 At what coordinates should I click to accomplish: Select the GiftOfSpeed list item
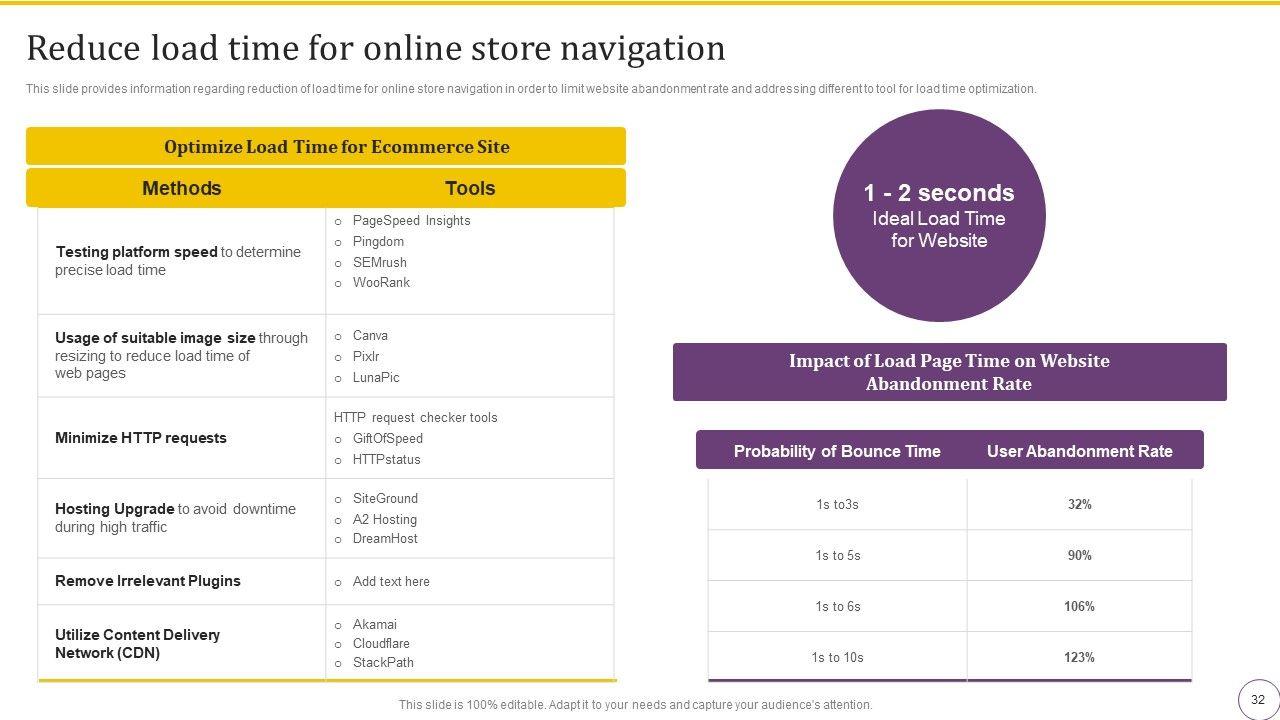tap(387, 439)
